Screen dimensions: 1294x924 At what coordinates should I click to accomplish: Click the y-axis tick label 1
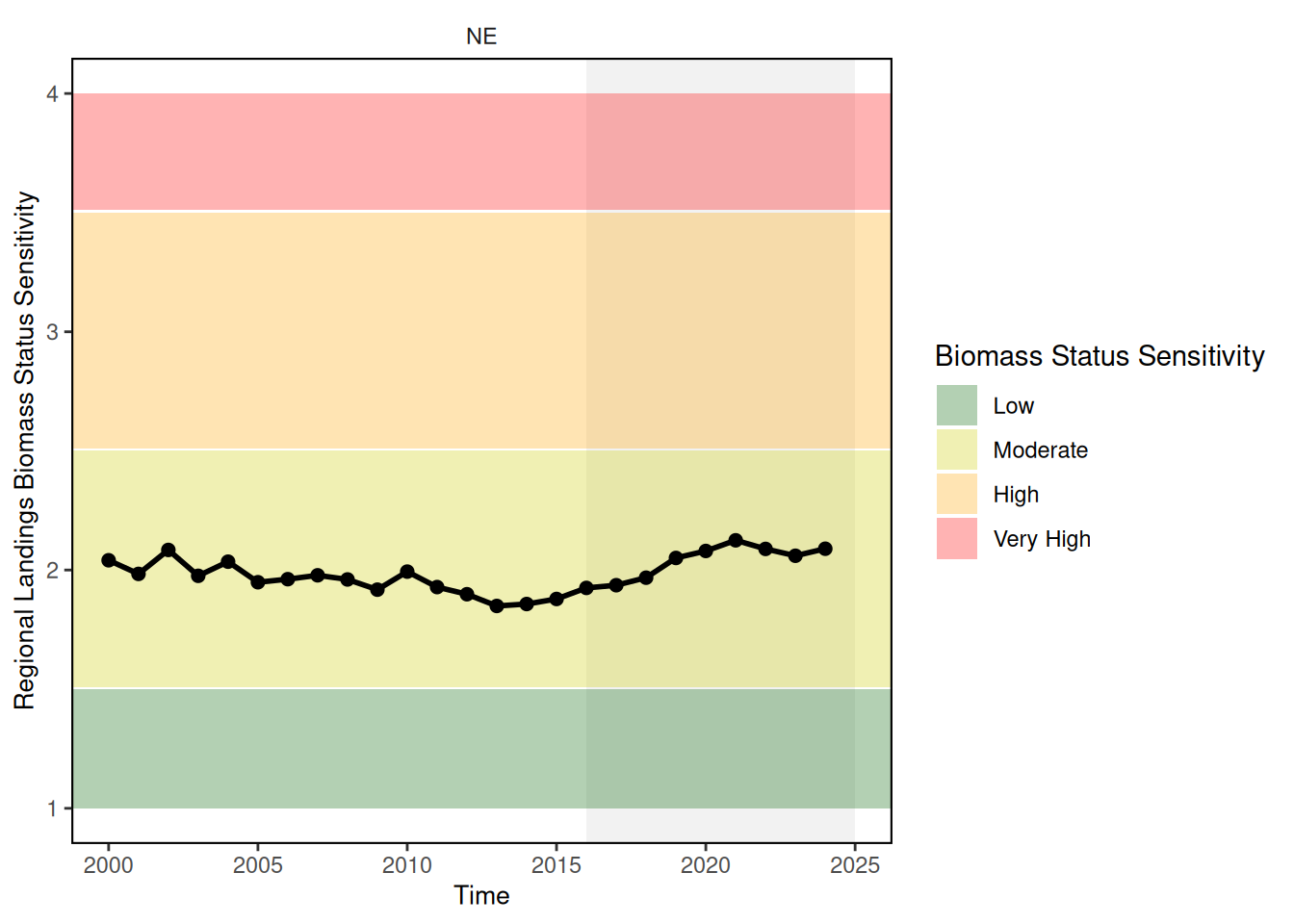click(53, 808)
